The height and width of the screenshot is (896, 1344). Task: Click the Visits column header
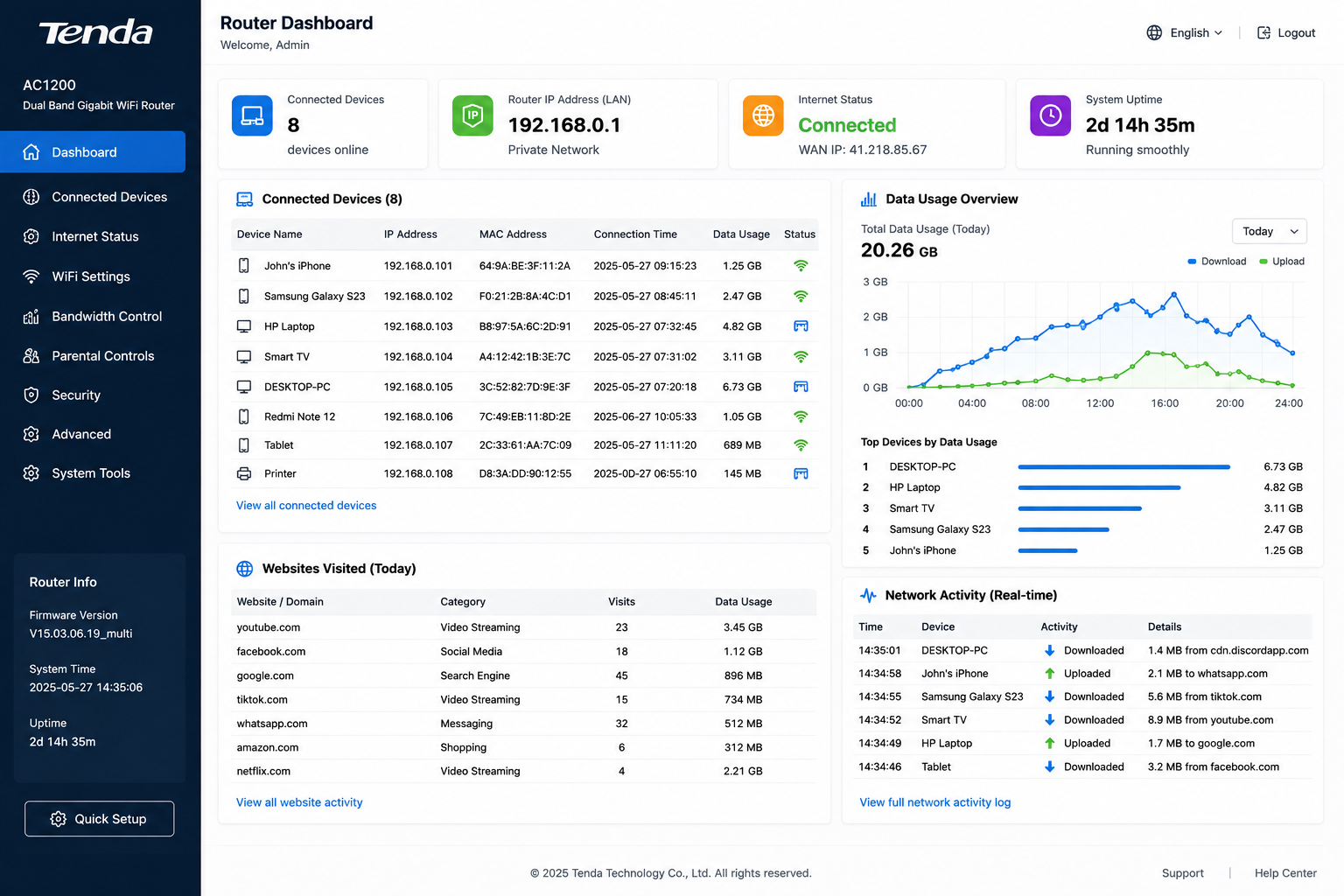point(622,602)
